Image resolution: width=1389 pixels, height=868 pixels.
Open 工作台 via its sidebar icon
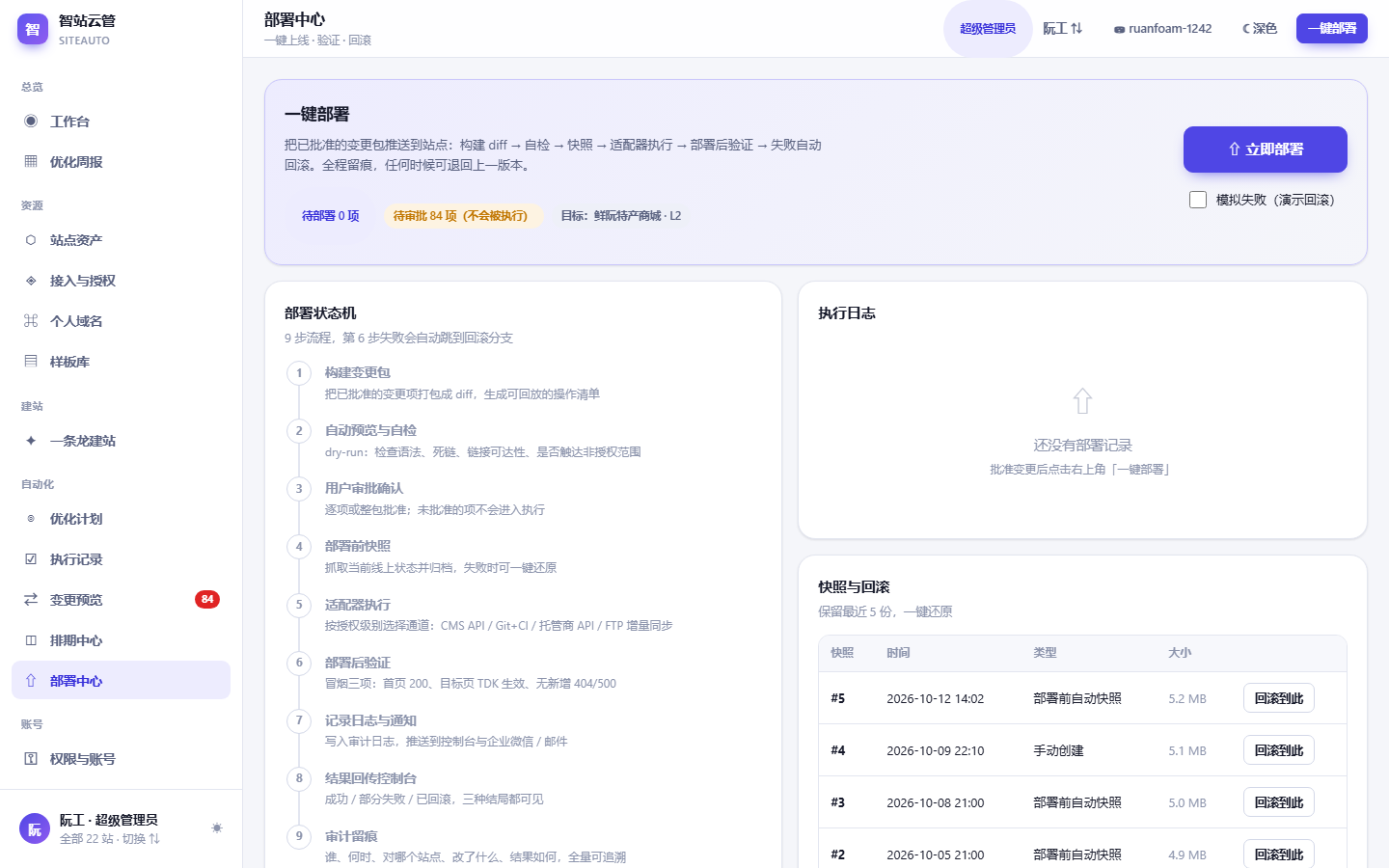click(31, 122)
